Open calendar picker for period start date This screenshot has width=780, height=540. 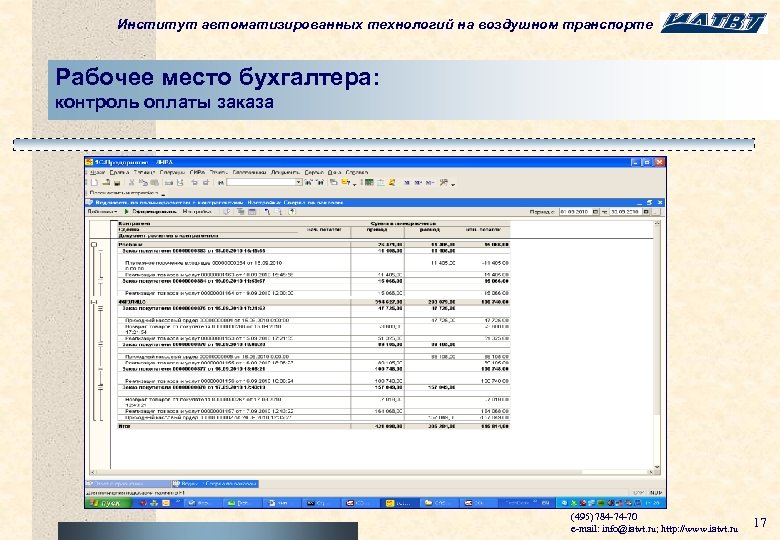(x=595, y=212)
